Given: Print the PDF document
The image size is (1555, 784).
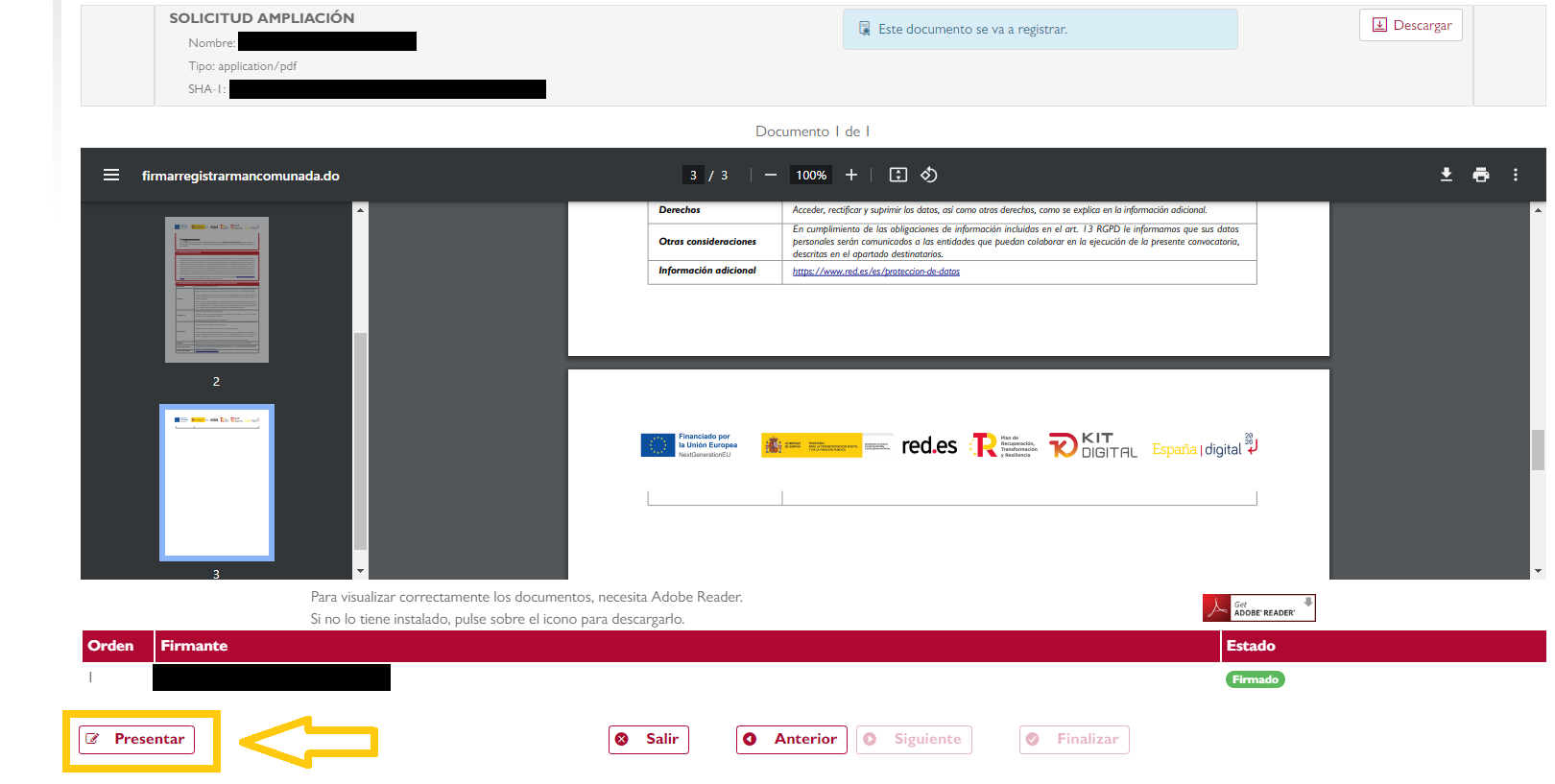Looking at the screenshot, I should point(1481,175).
